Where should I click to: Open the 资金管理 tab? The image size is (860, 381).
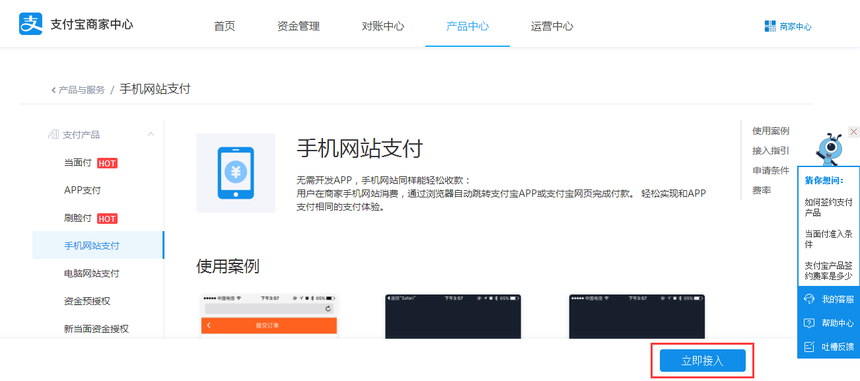pyautogui.click(x=298, y=26)
